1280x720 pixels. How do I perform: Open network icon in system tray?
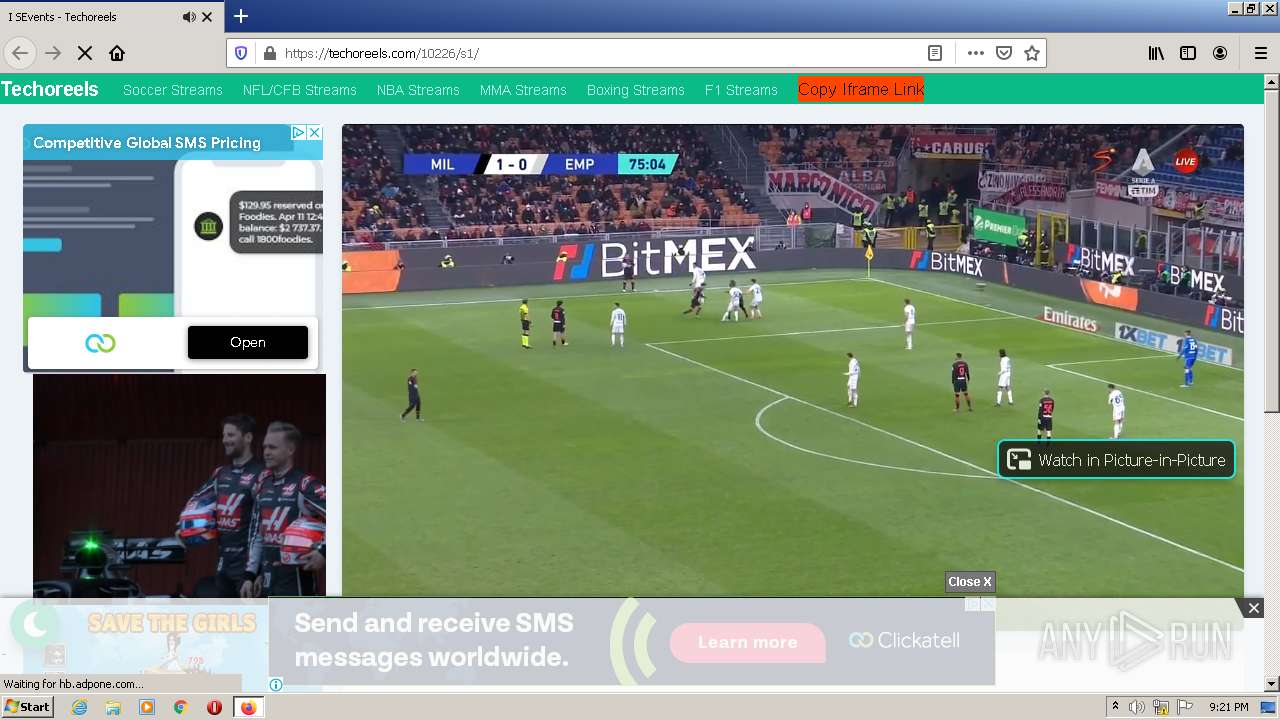click(1161, 707)
